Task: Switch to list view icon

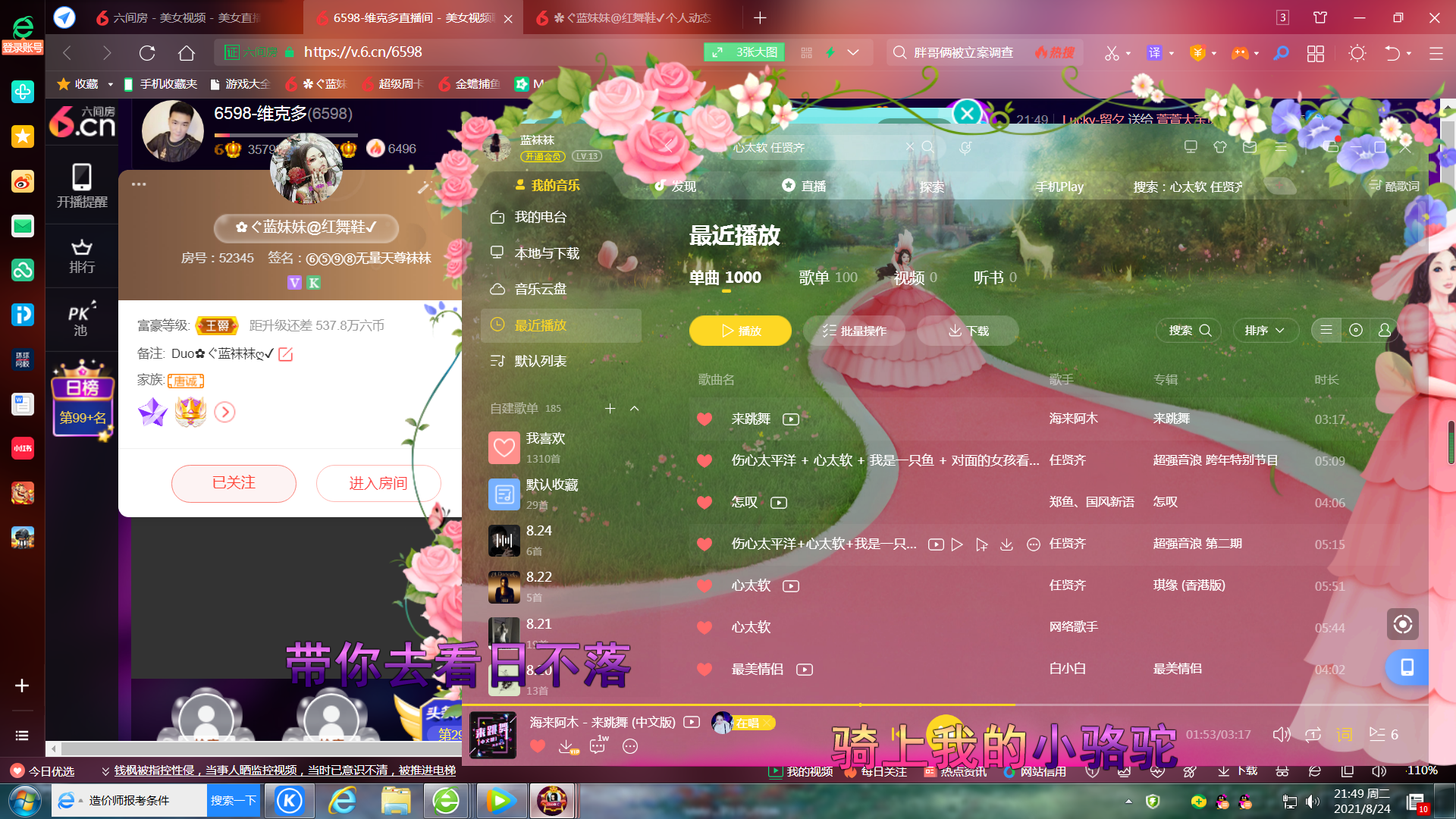Action: click(1326, 330)
